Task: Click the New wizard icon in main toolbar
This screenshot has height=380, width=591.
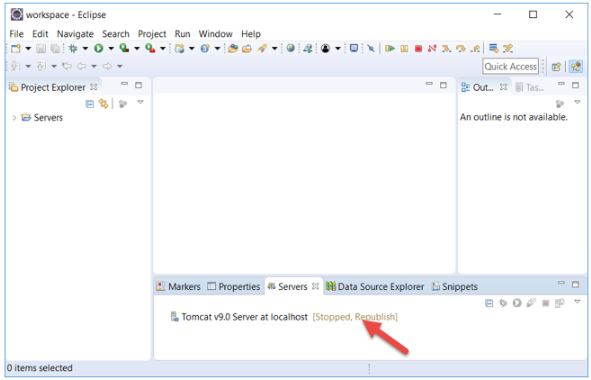Action: click(16, 48)
